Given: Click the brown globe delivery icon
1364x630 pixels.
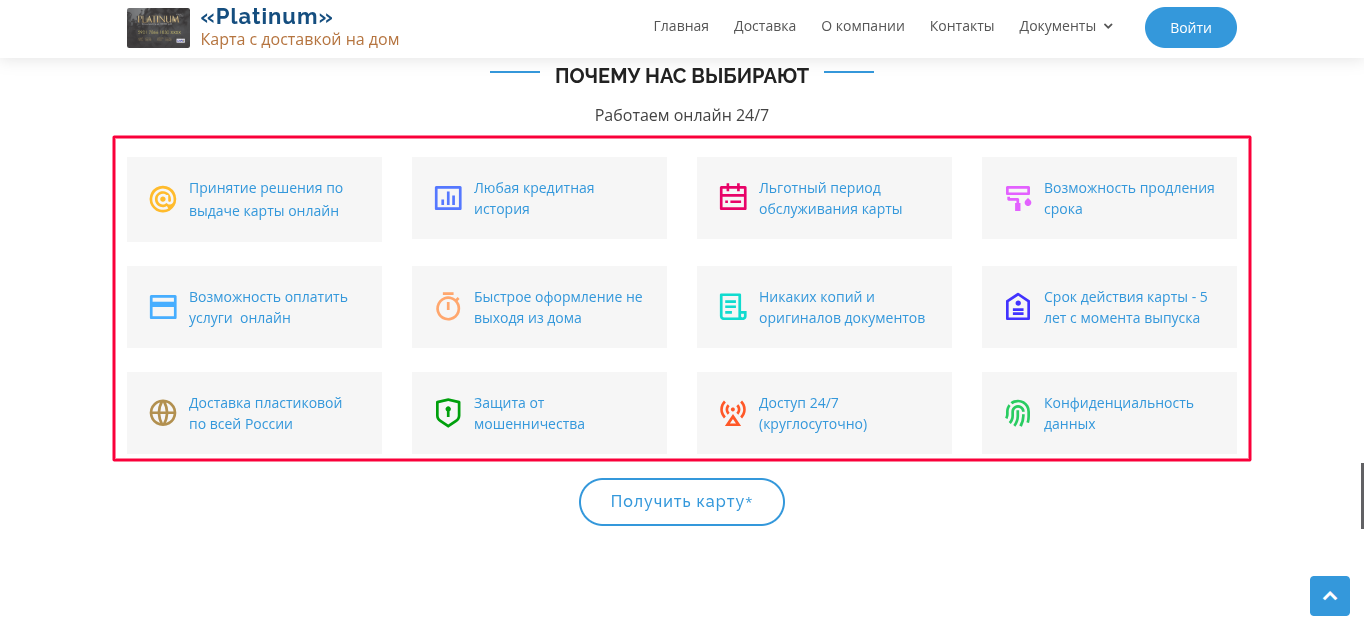Looking at the screenshot, I should click(x=163, y=413).
